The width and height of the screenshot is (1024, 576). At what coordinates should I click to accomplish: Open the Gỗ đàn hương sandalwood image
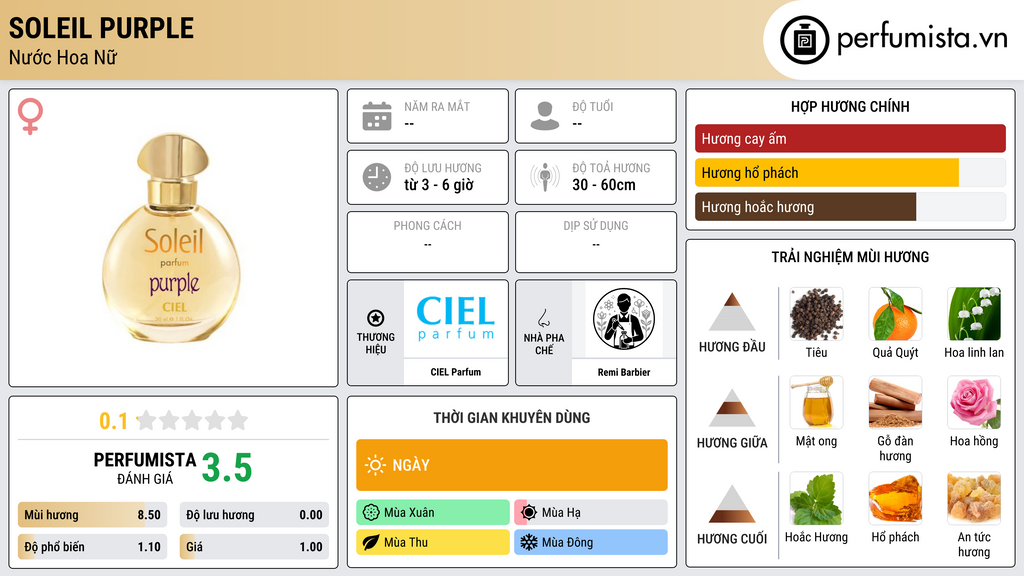coord(895,402)
